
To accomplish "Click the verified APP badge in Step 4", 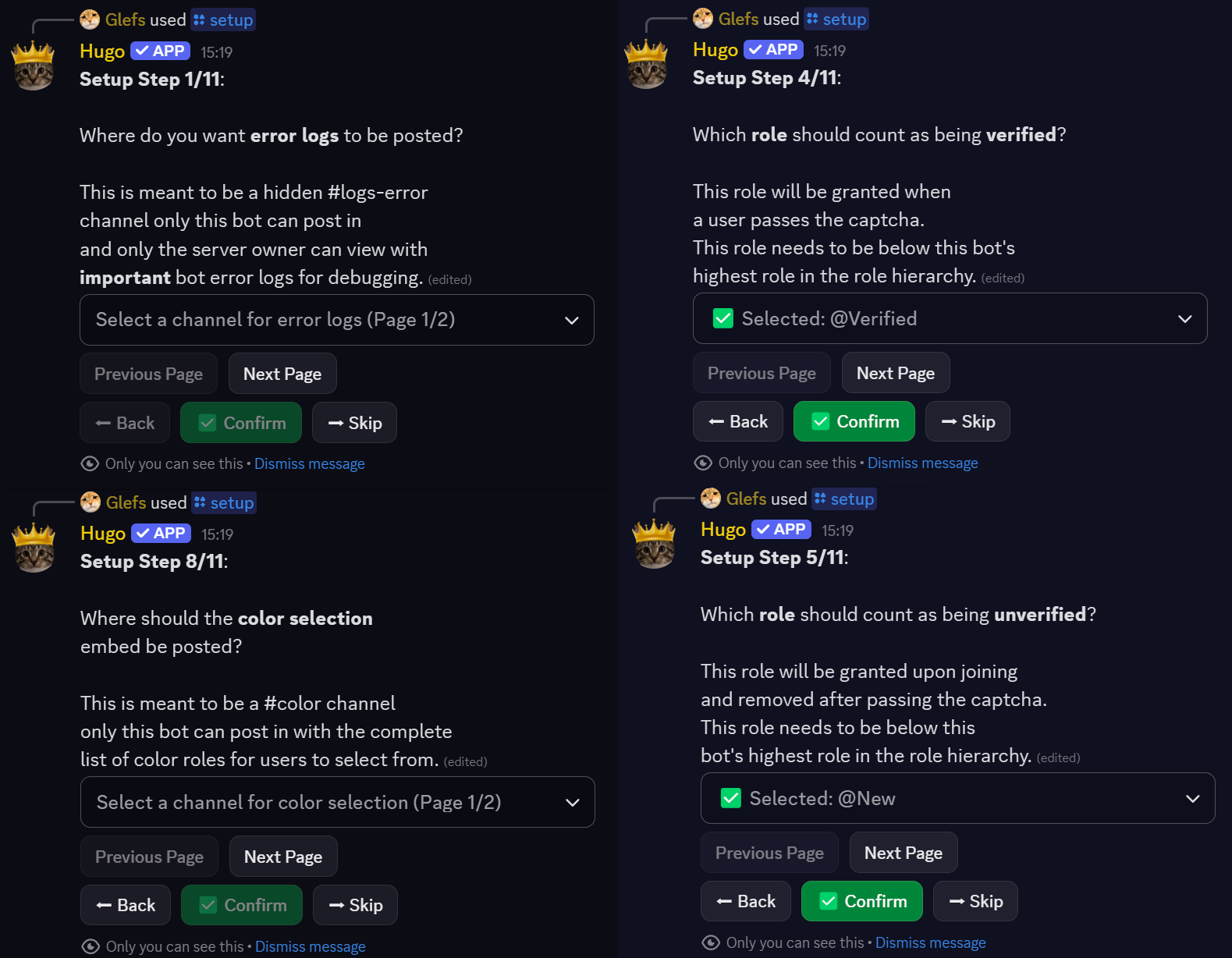I will 773,50.
